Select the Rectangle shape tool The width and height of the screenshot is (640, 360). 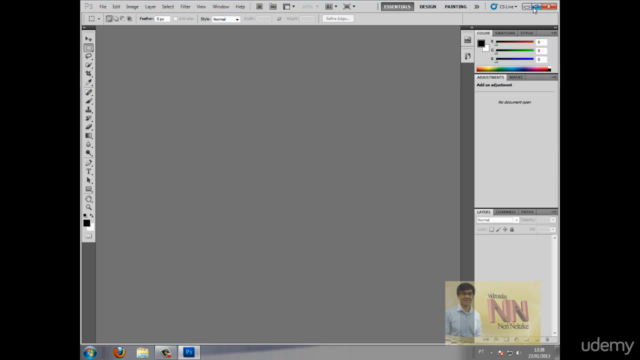coord(89,189)
